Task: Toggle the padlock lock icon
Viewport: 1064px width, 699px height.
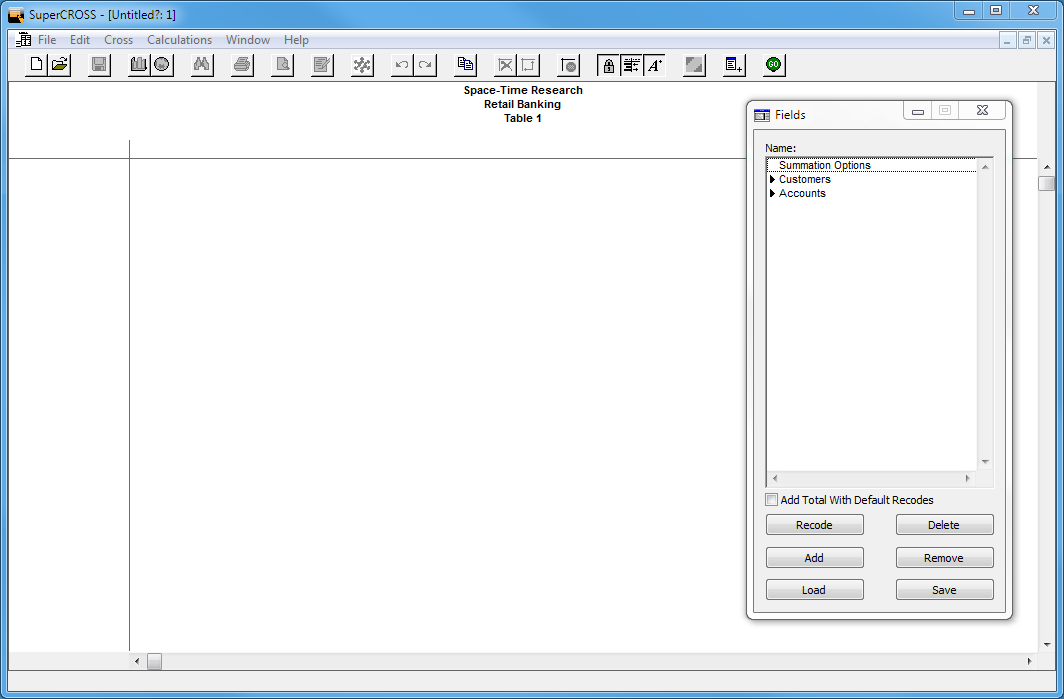Action: 608,65
